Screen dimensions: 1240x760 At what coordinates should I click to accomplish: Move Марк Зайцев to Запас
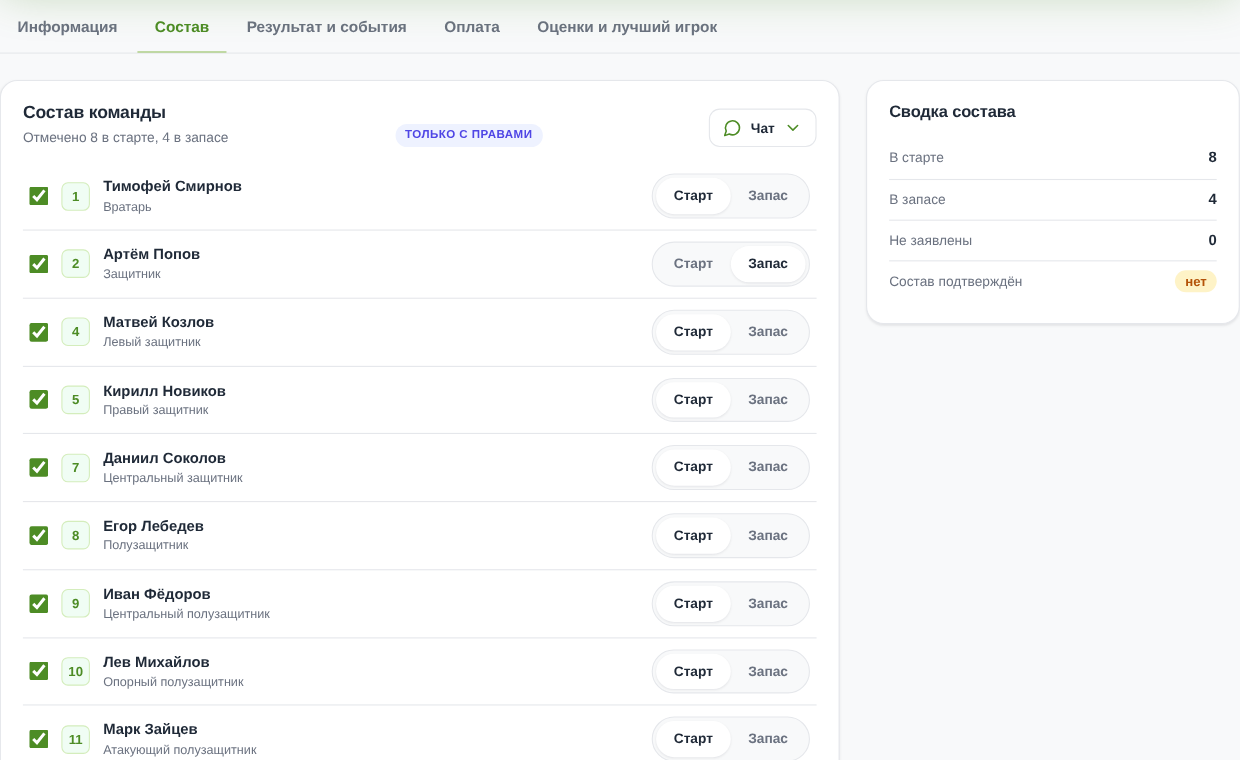pyautogui.click(x=768, y=739)
